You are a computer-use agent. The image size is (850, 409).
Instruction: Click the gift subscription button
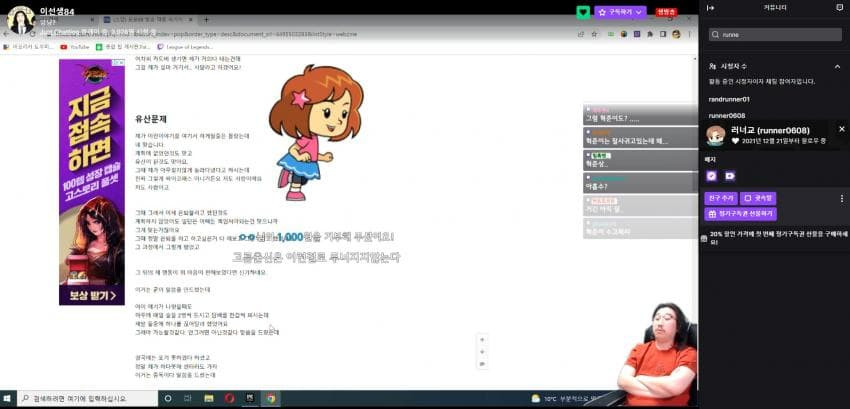pos(740,214)
